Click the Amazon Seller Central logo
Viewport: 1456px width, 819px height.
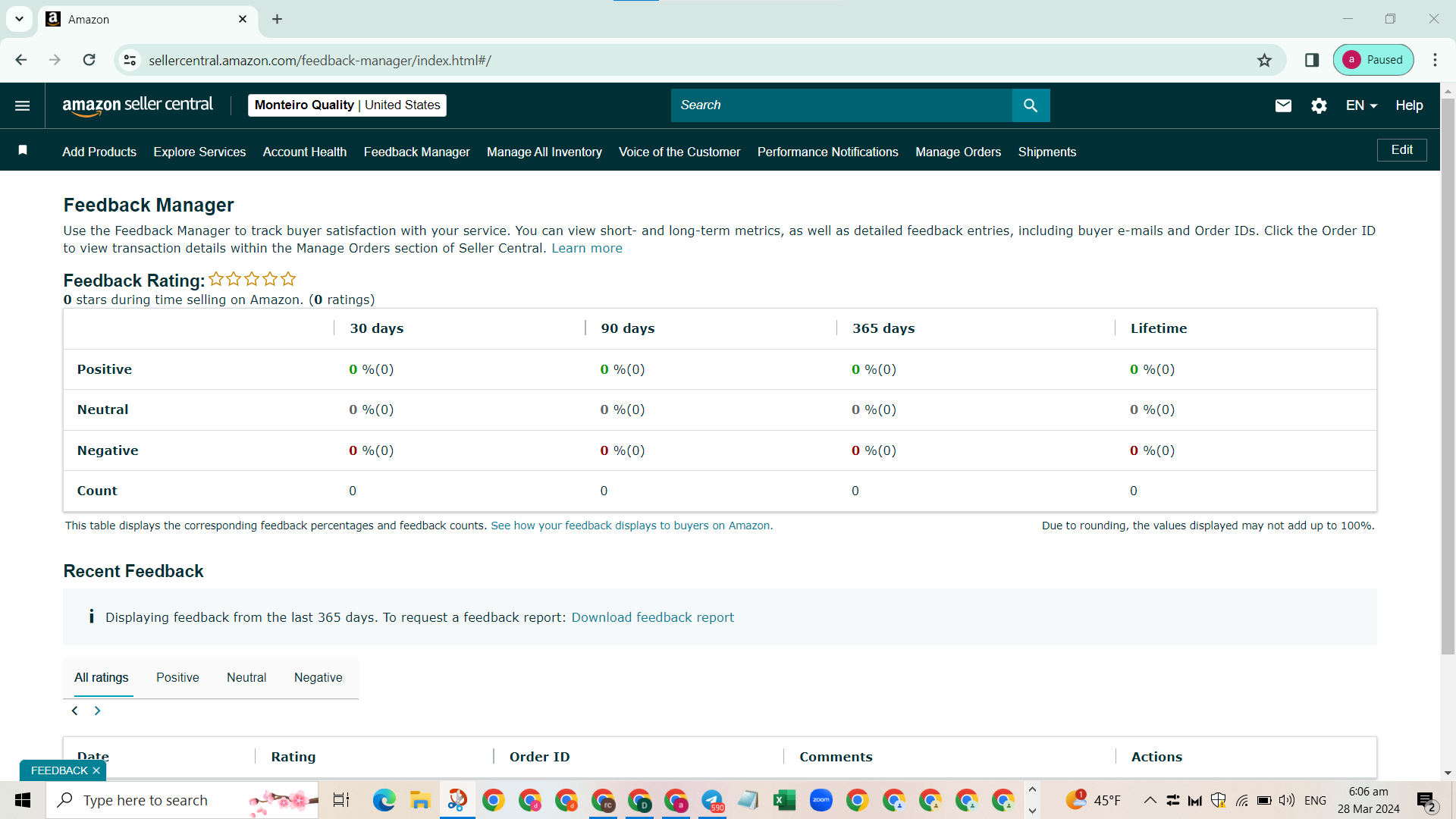point(137,105)
